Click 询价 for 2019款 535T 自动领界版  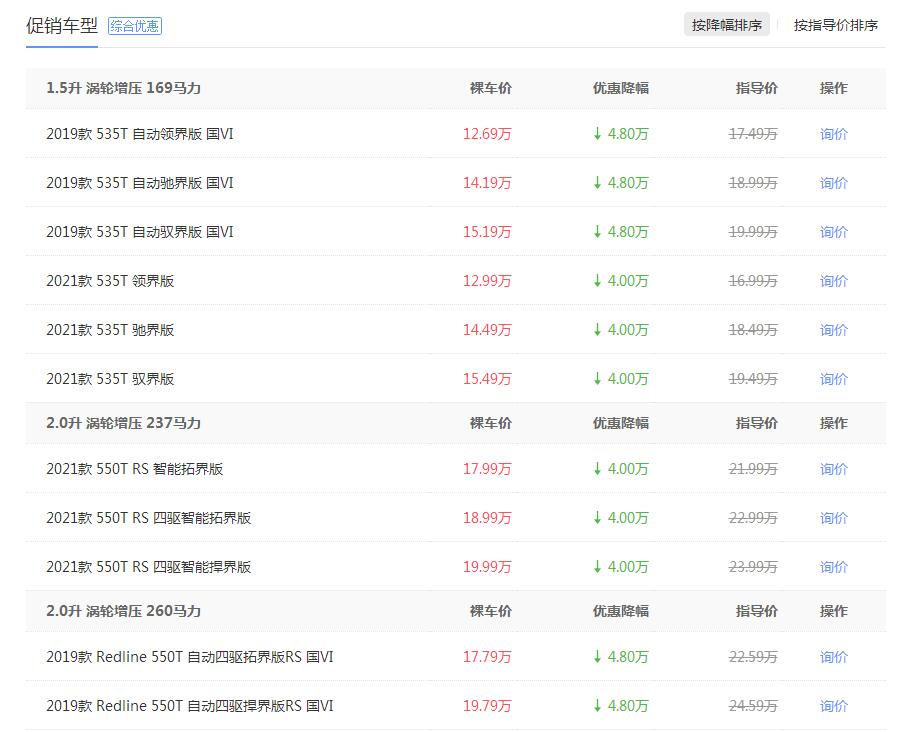pyautogui.click(x=833, y=134)
